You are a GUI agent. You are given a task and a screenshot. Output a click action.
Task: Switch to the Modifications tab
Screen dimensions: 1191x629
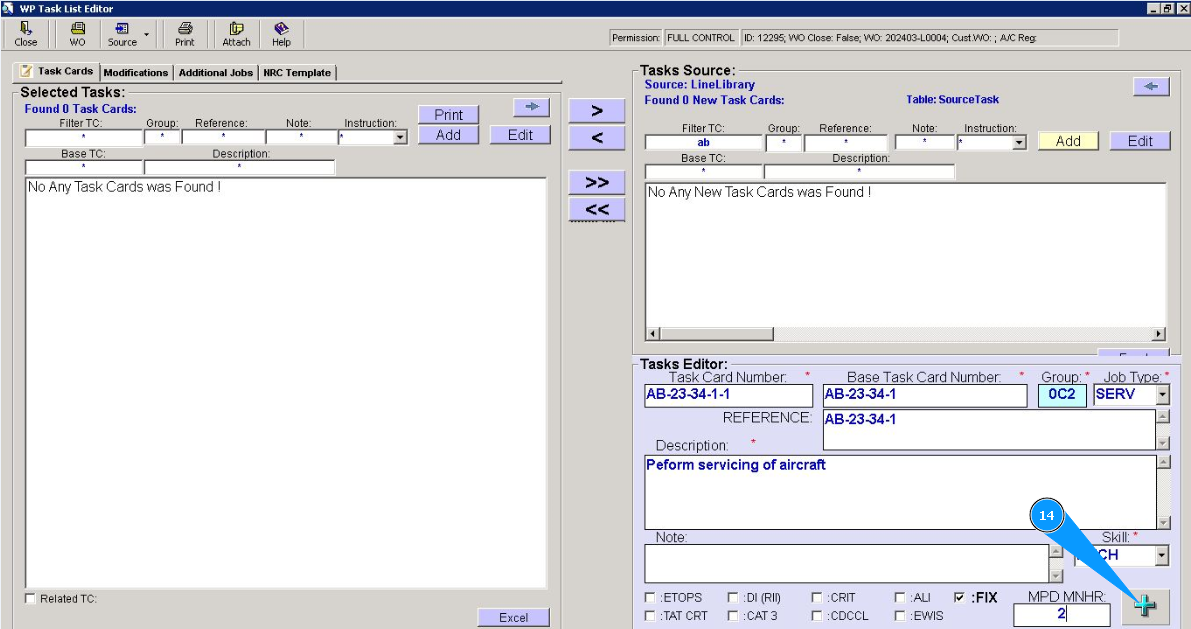click(x=136, y=73)
